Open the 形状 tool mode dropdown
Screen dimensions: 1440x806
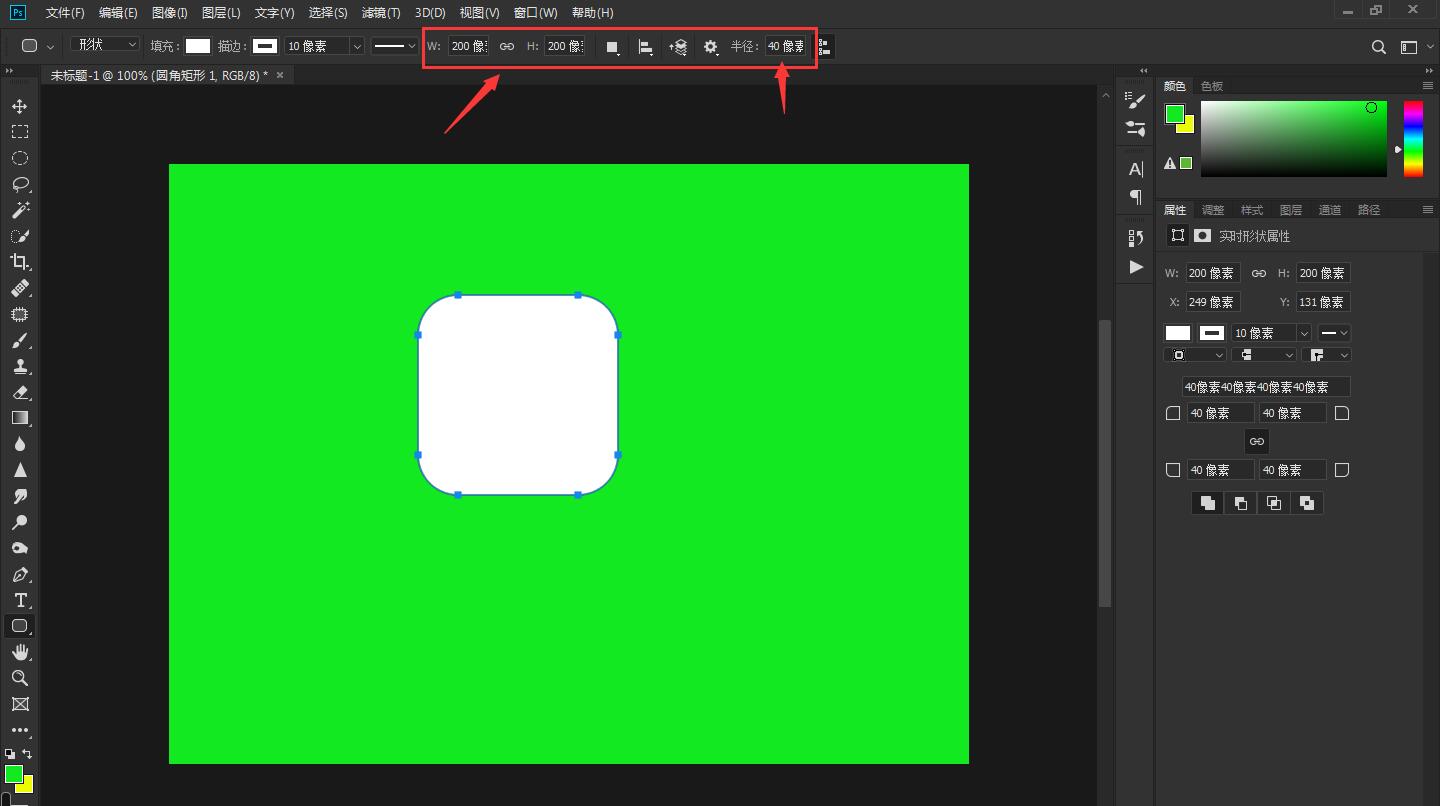[x=105, y=45]
